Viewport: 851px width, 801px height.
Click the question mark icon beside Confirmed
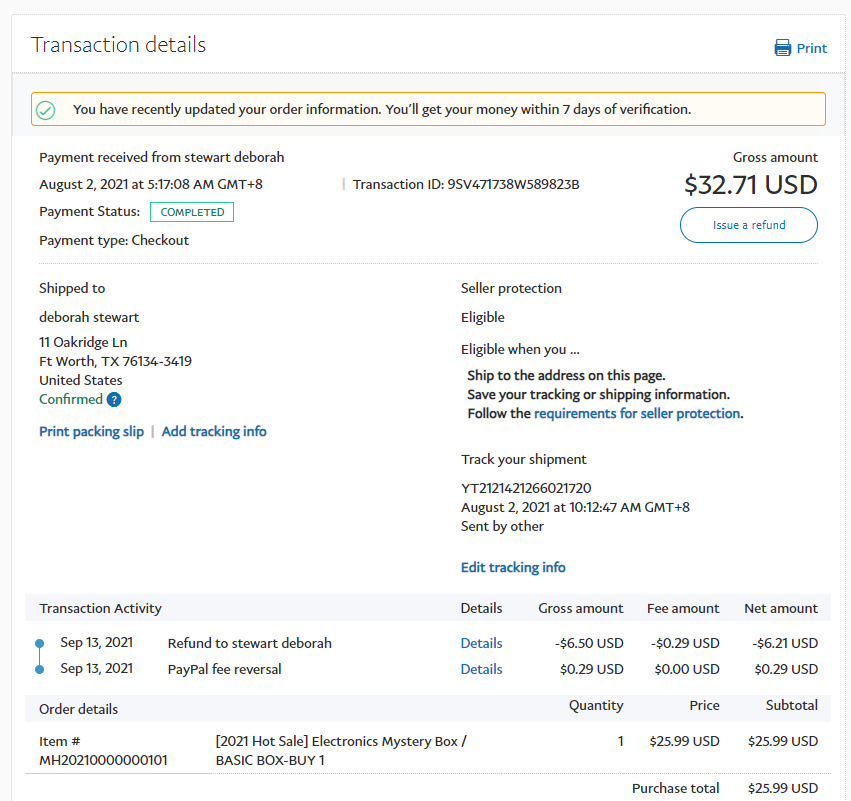114,400
